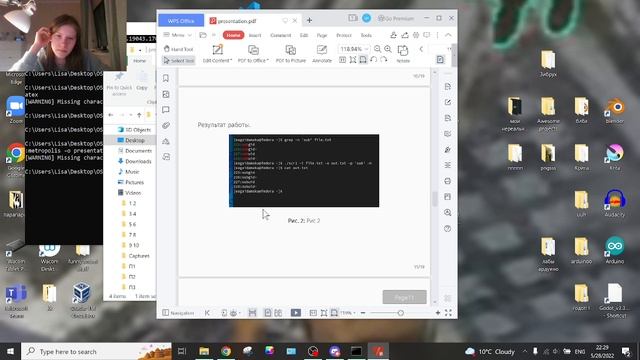This screenshot has width=640, height=360.
Task: Click the WPS Office home tab
Action: pos(181,20)
